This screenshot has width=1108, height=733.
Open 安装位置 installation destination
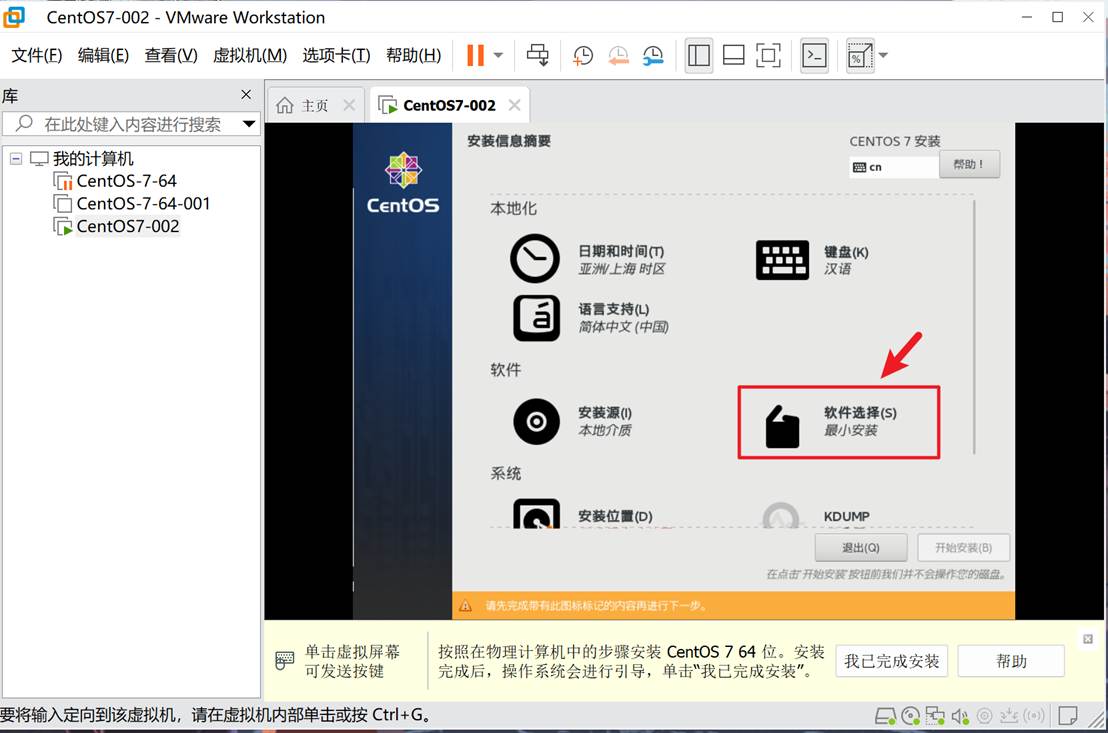tap(583, 515)
